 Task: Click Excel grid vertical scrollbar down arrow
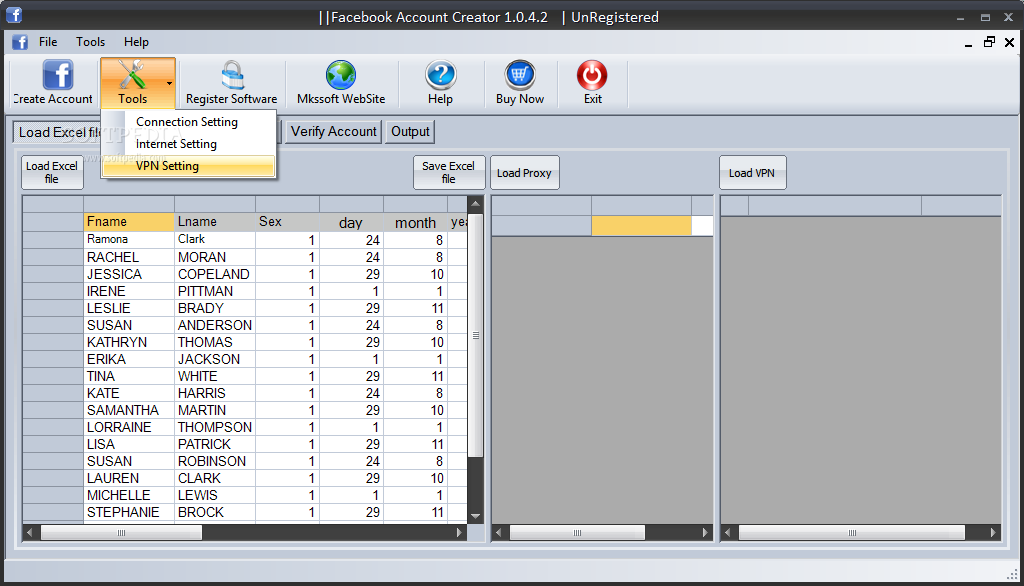point(475,516)
